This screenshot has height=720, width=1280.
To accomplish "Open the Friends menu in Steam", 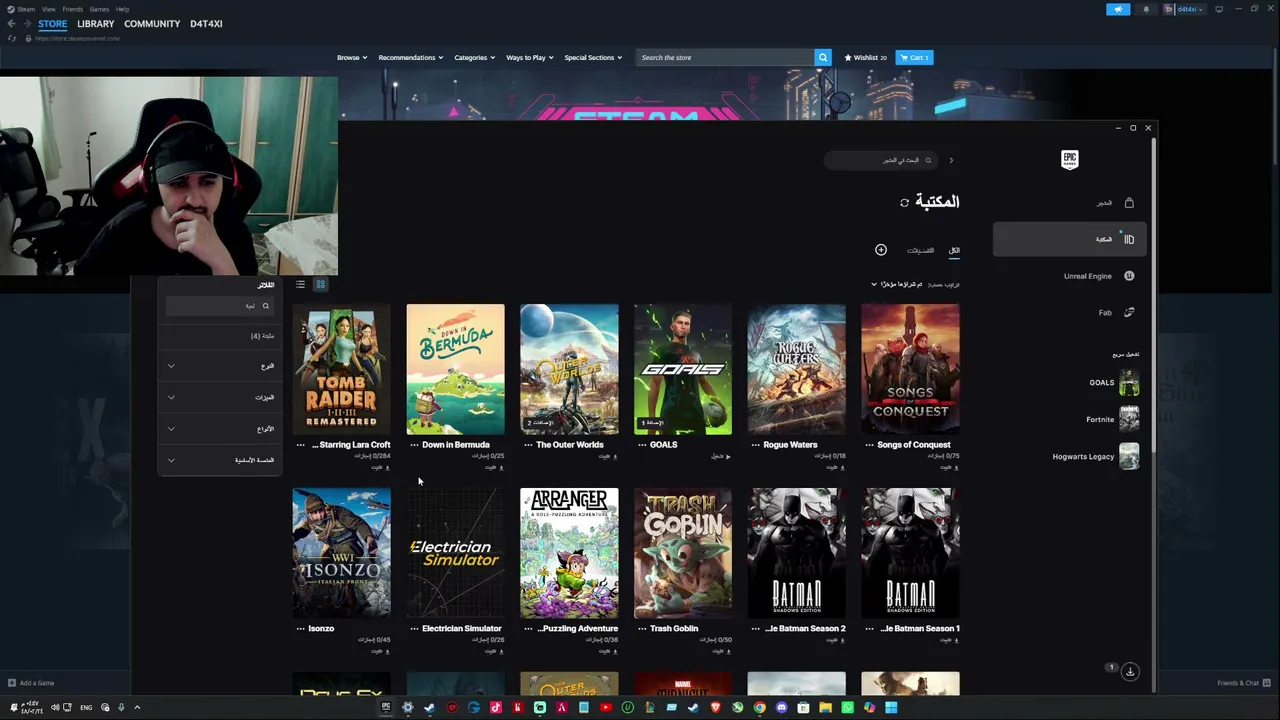I will click(72, 9).
